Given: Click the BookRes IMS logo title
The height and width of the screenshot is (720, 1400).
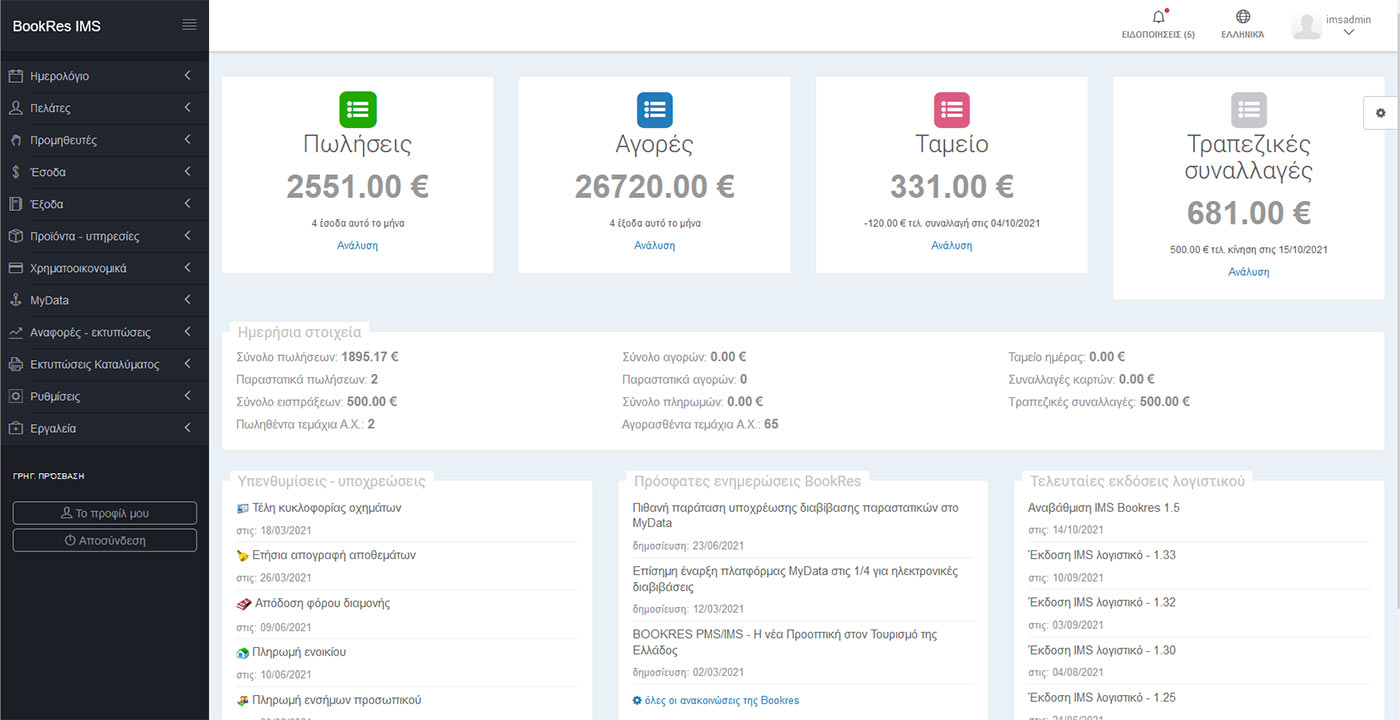Looking at the screenshot, I should (57, 26).
